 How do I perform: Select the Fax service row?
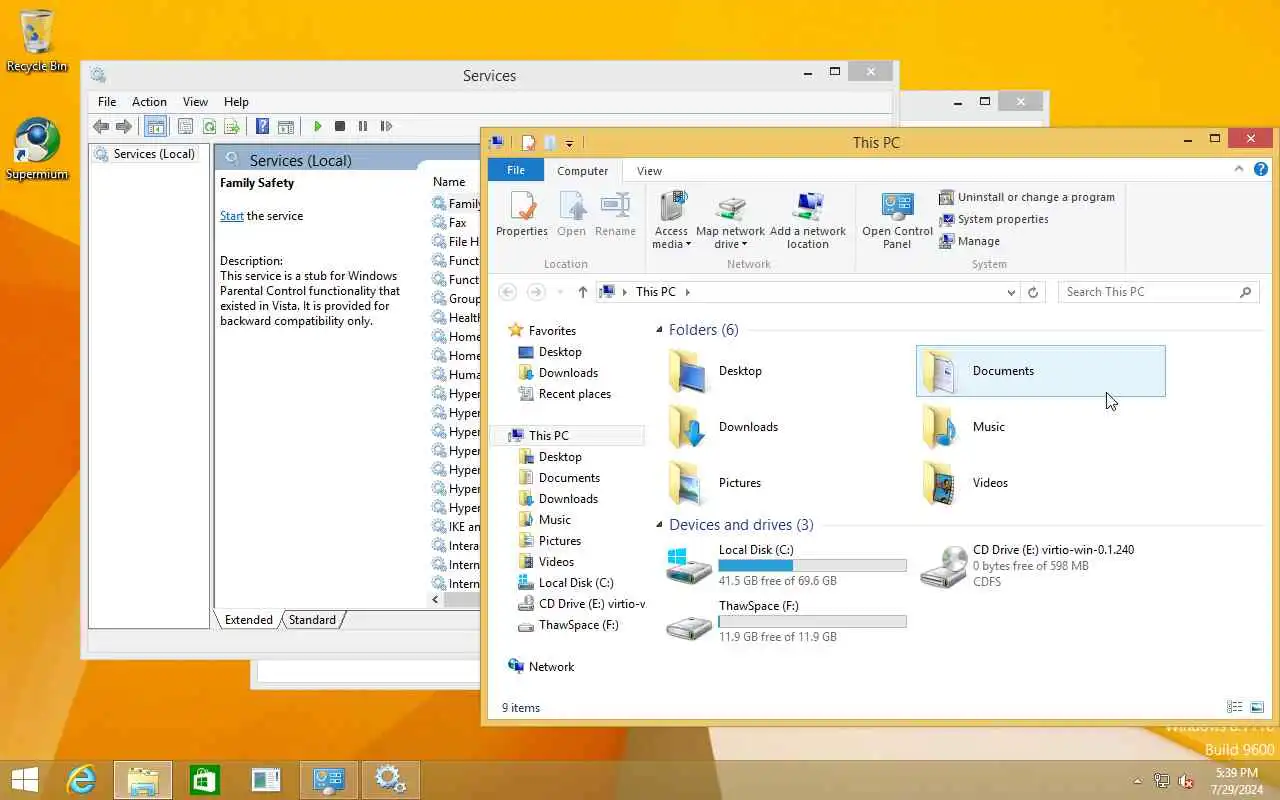point(456,223)
